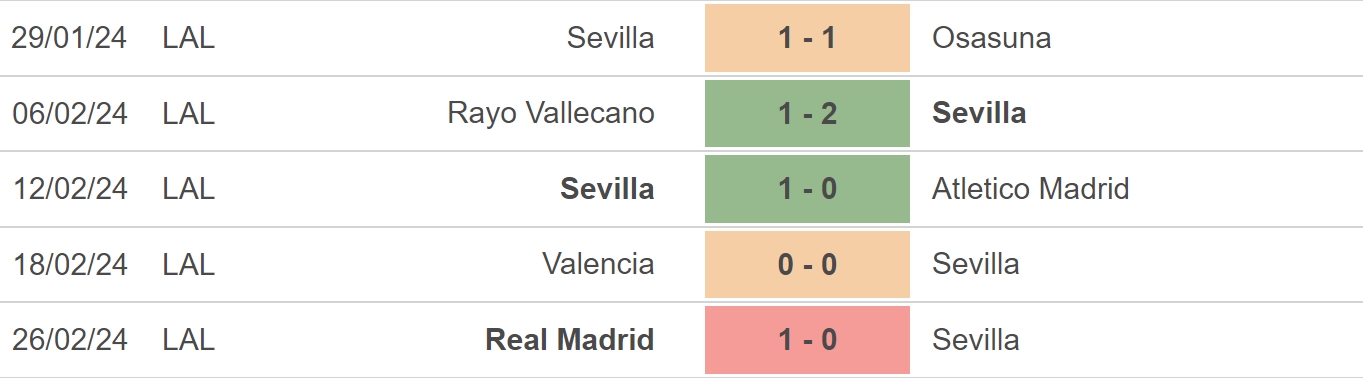1363x378 pixels.
Task: Open the Real Madrid team link
Action: pos(570,340)
